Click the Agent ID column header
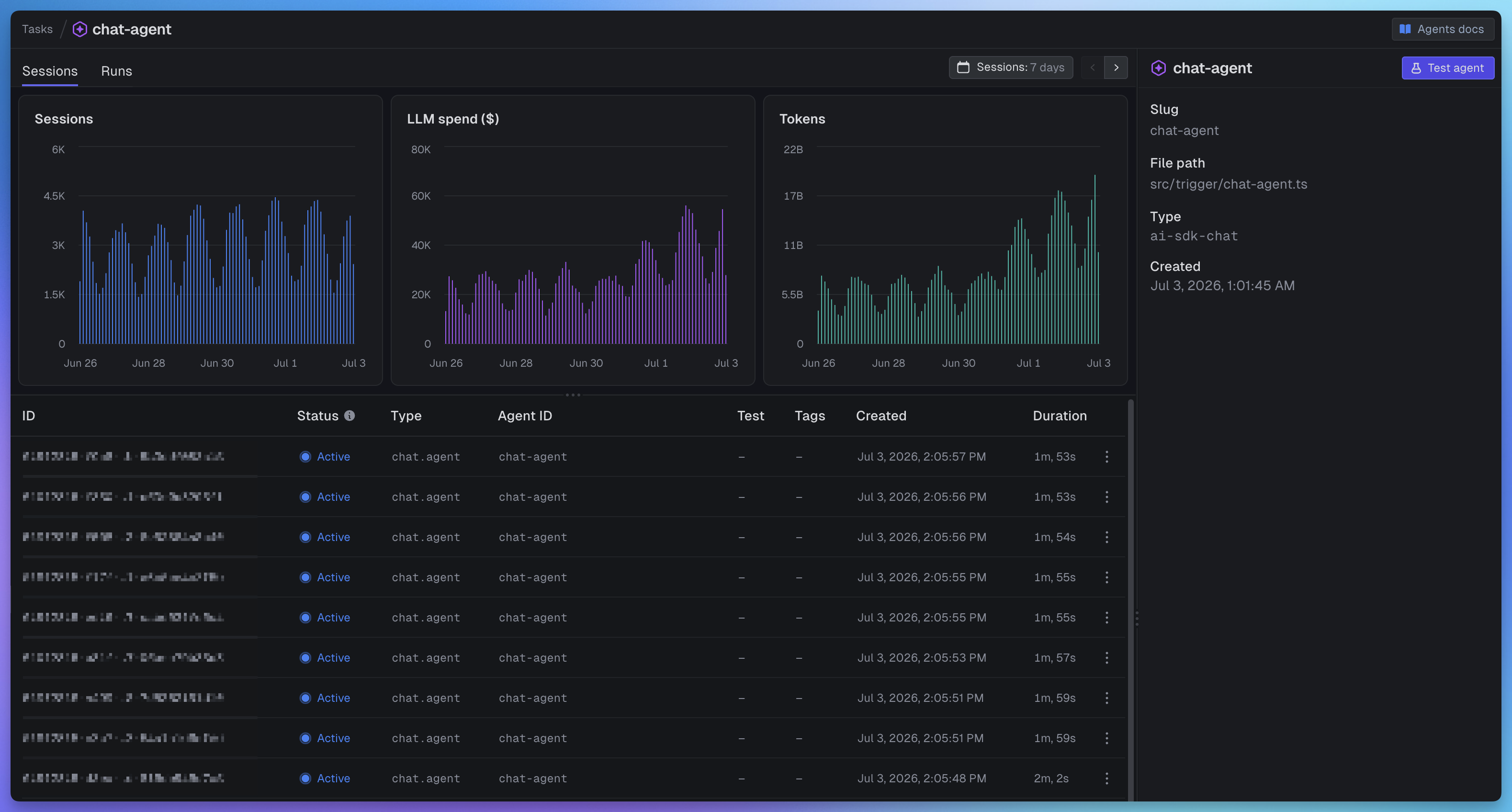The width and height of the screenshot is (1512, 812). 525,416
